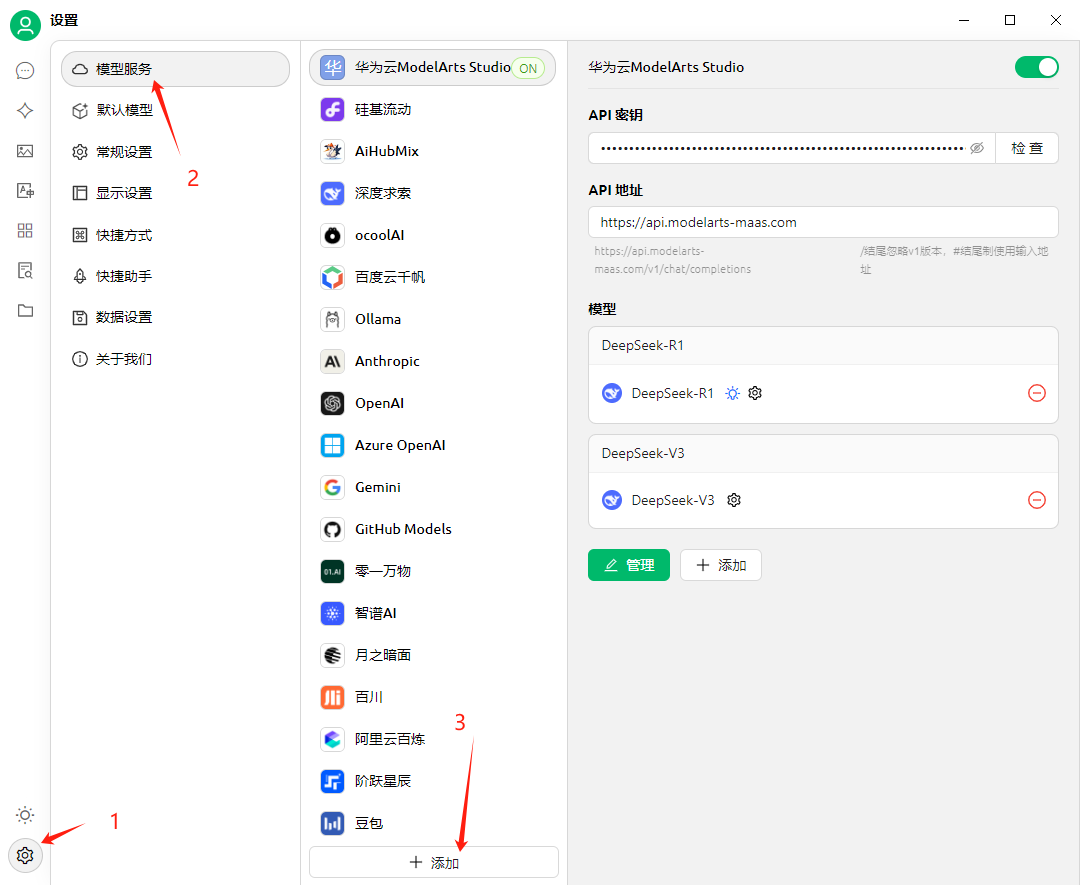The width and height of the screenshot is (1080, 885).
Task: Select the GitHub Models provider
Action: point(433,530)
